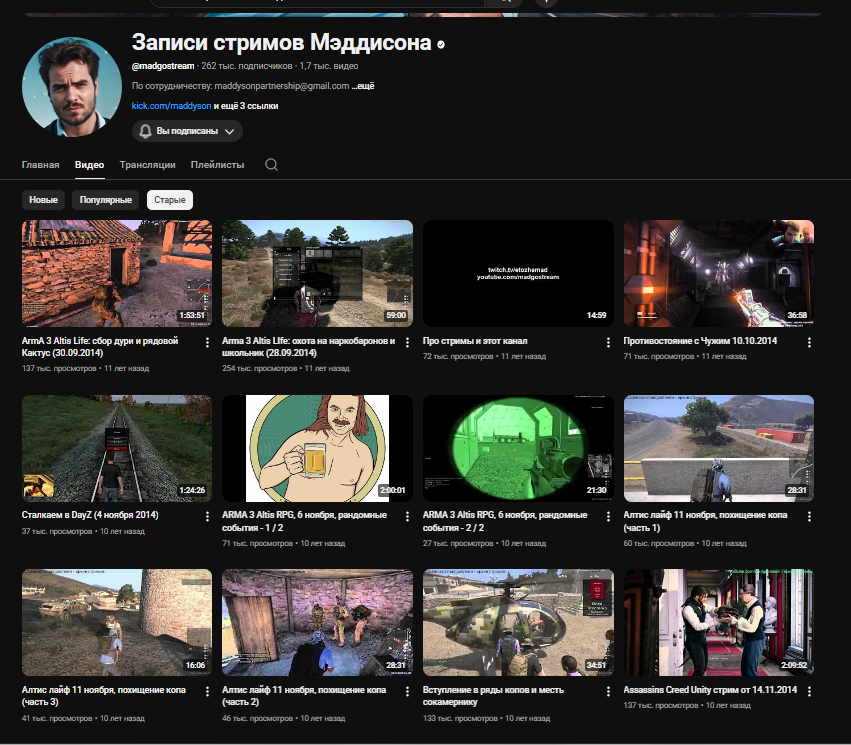Play thumbnail of ArmA 3 сбор дури video
Image resolution: width=851 pixels, height=745 pixels.
click(x=117, y=273)
